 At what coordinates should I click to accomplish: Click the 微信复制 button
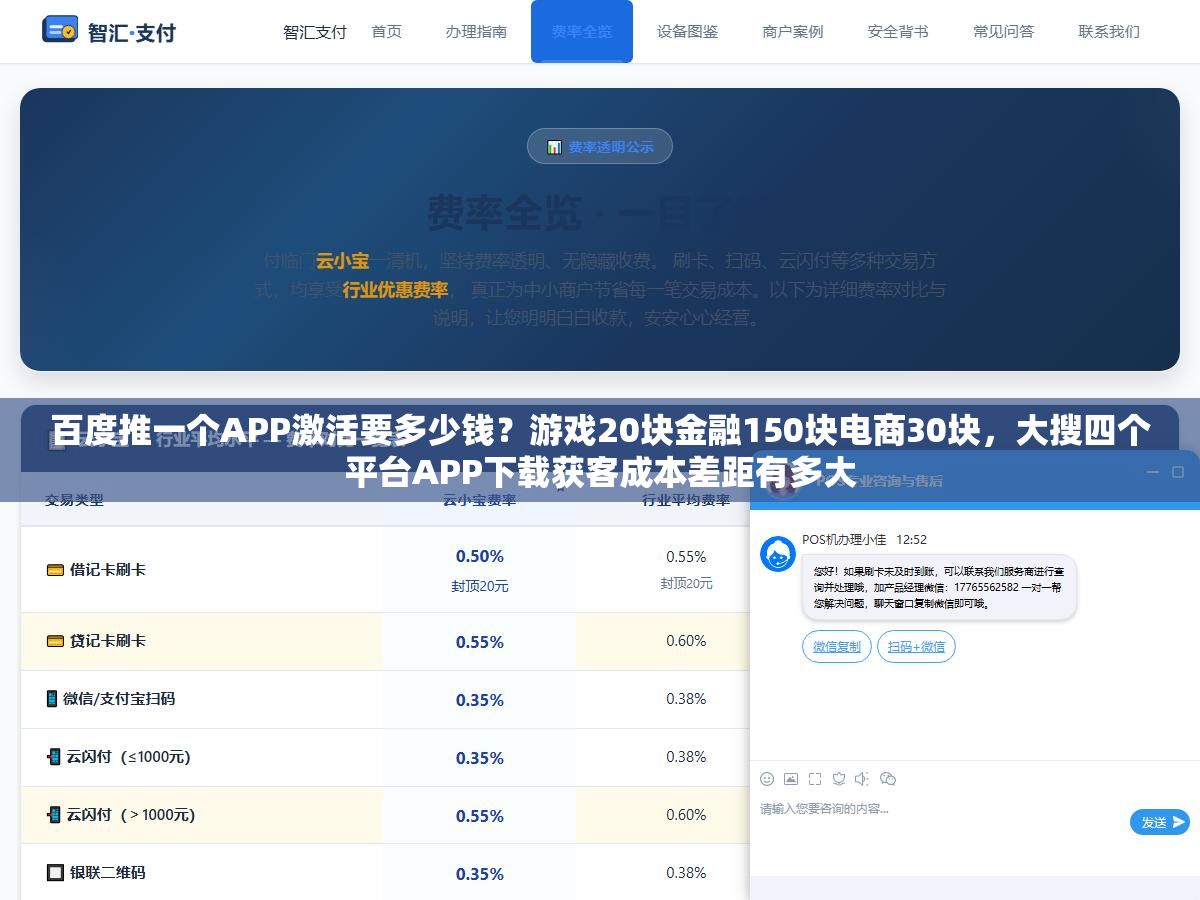pyautogui.click(x=837, y=647)
